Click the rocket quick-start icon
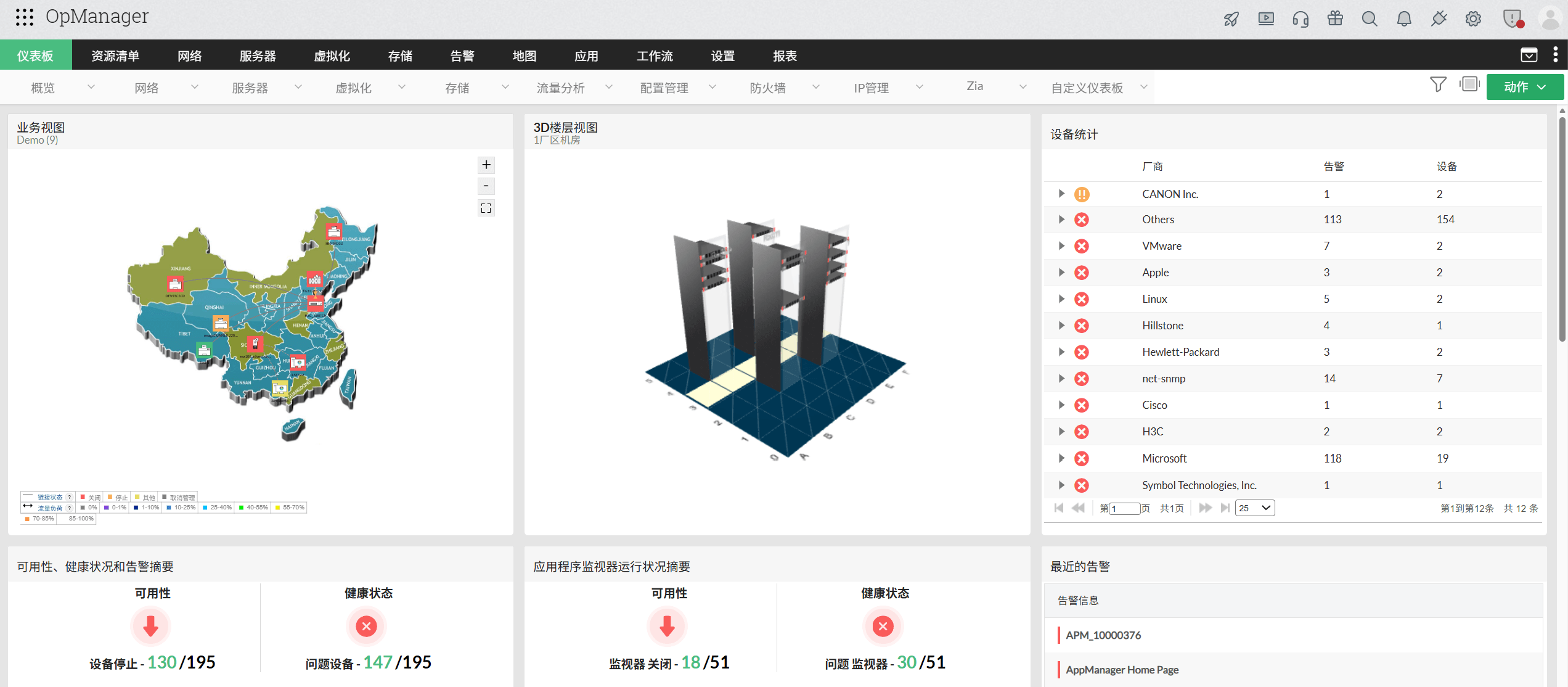The height and width of the screenshot is (687, 1568). tap(1231, 19)
